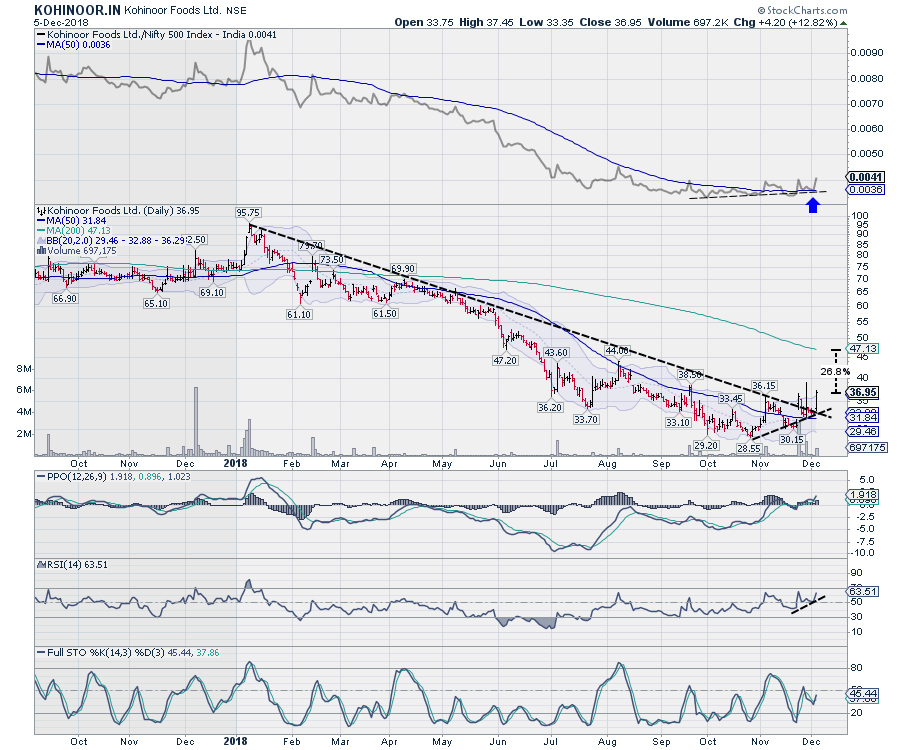Screen dimensions: 900x750
Task: Click the 36.95 current price tag
Action: click(861, 392)
